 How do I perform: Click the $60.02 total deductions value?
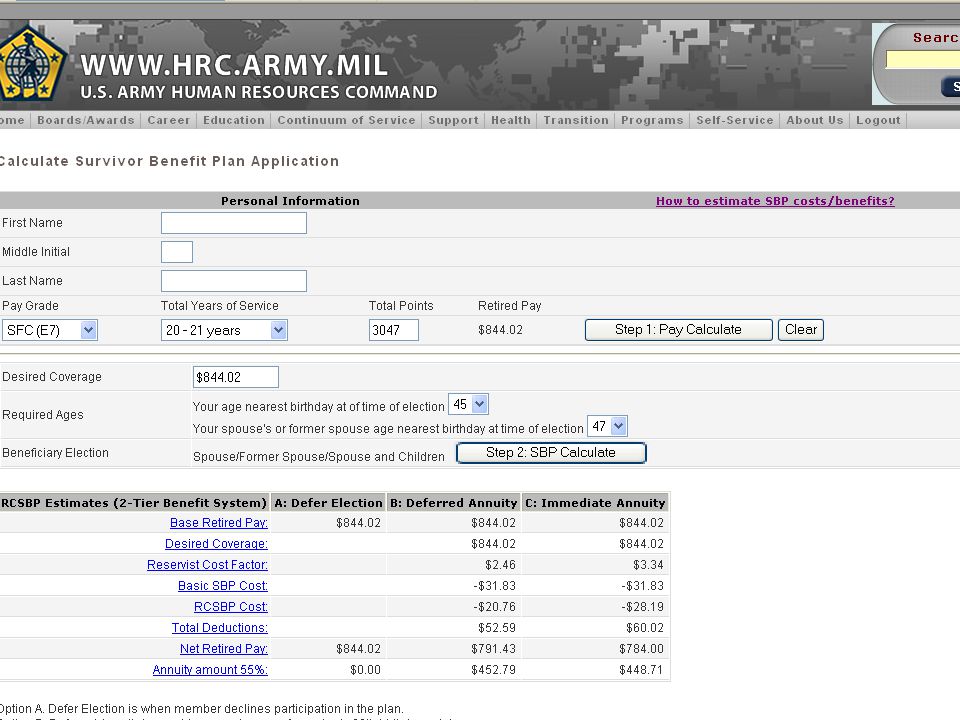pos(645,628)
